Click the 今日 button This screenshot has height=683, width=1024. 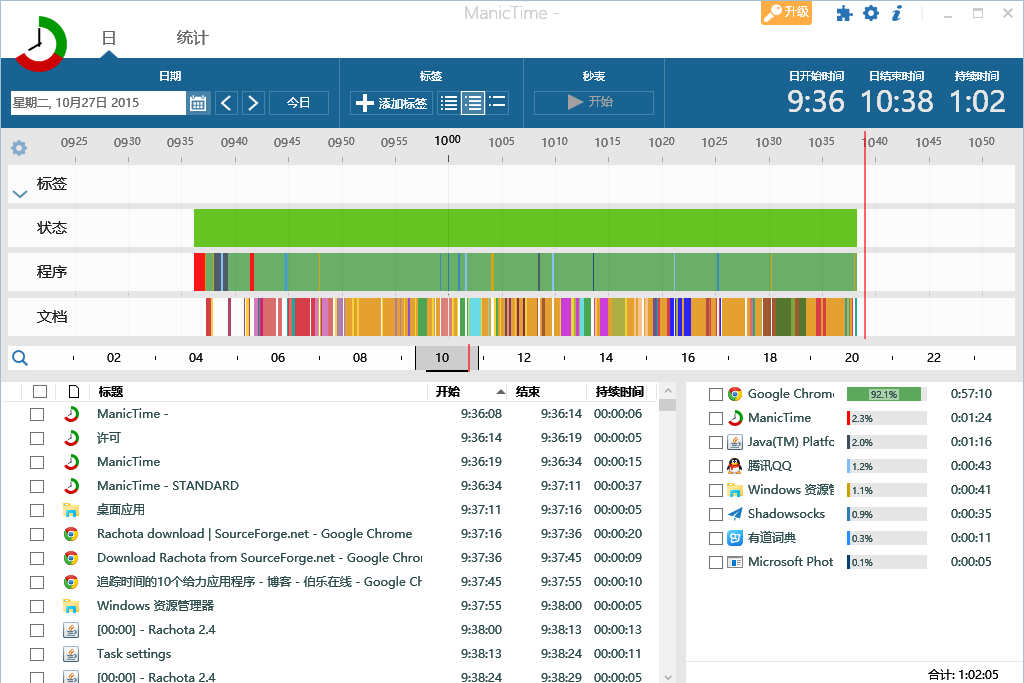tap(298, 103)
